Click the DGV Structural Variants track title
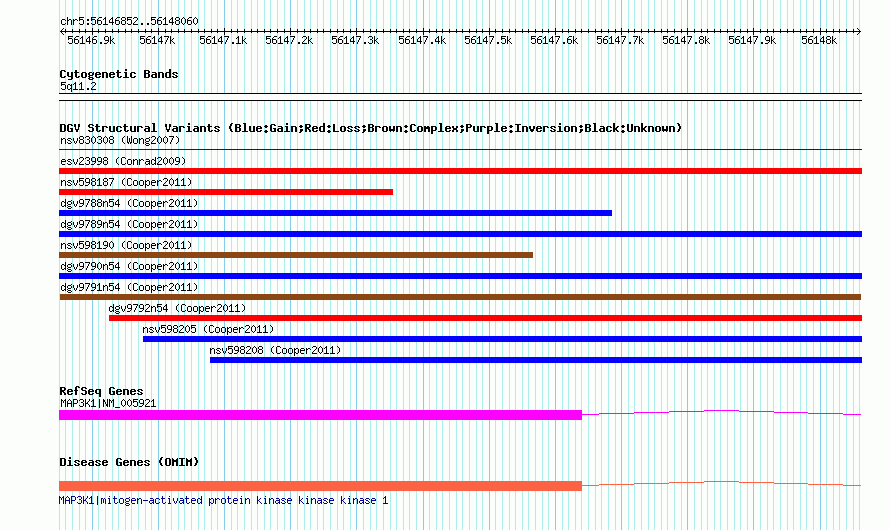The width and height of the screenshot is (890, 530). [x=370, y=128]
